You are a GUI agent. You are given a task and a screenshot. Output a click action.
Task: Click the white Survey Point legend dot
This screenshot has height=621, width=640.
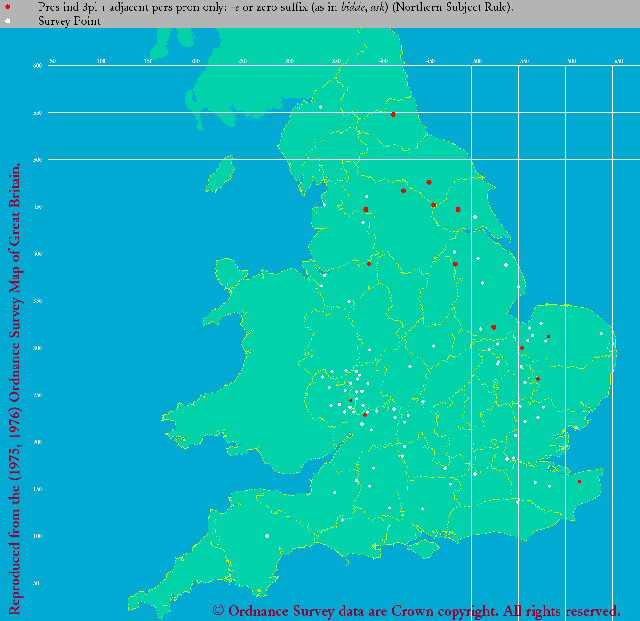pos(10,20)
